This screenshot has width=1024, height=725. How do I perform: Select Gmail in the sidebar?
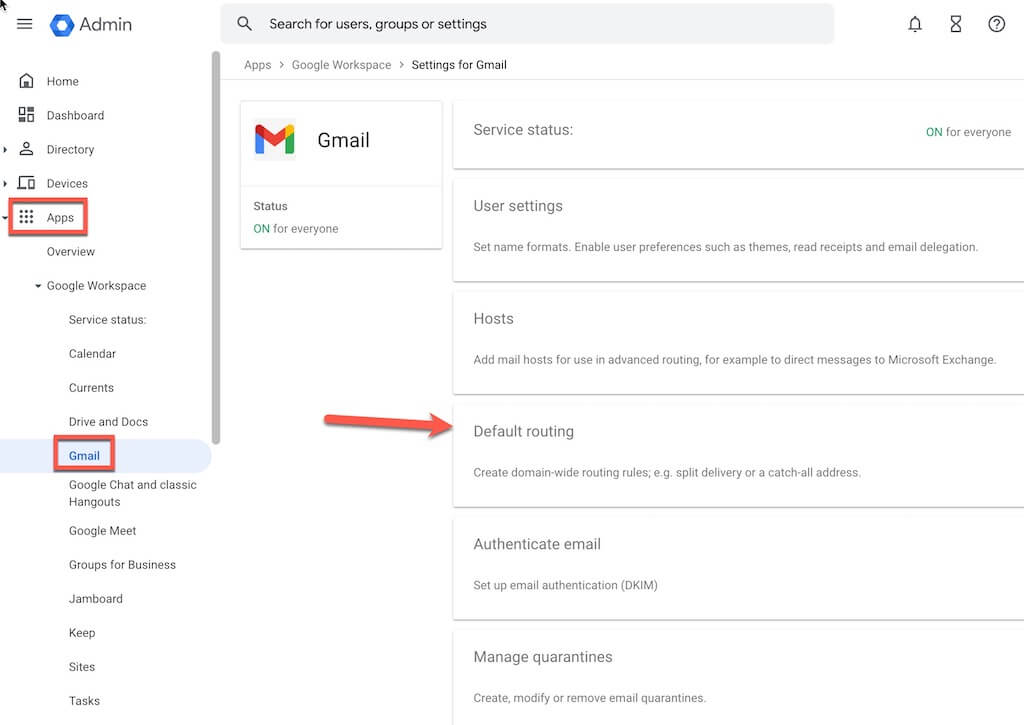coord(84,455)
